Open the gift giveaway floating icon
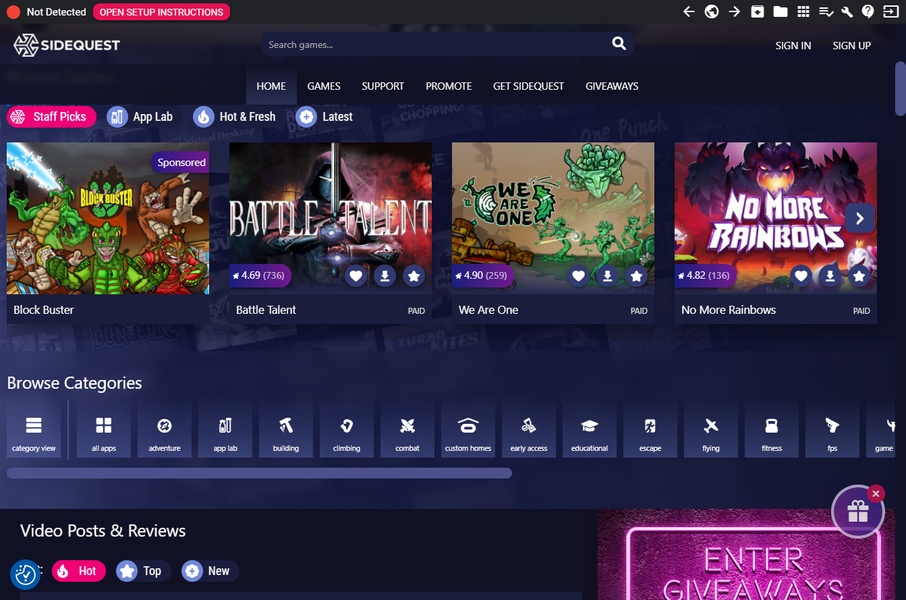This screenshot has height=600, width=906. [x=857, y=512]
